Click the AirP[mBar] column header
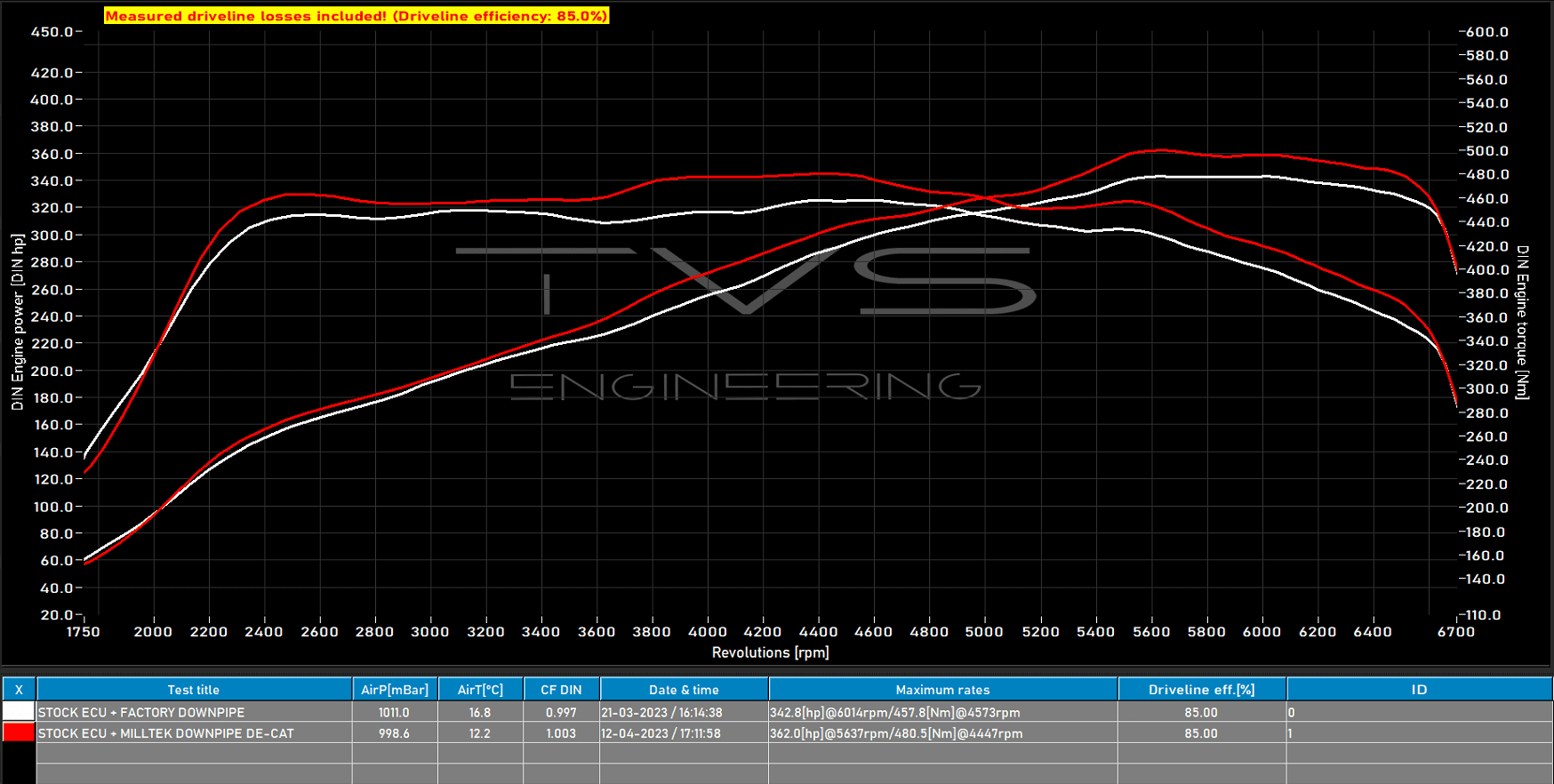This screenshot has width=1554, height=784. [x=395, y=689]
